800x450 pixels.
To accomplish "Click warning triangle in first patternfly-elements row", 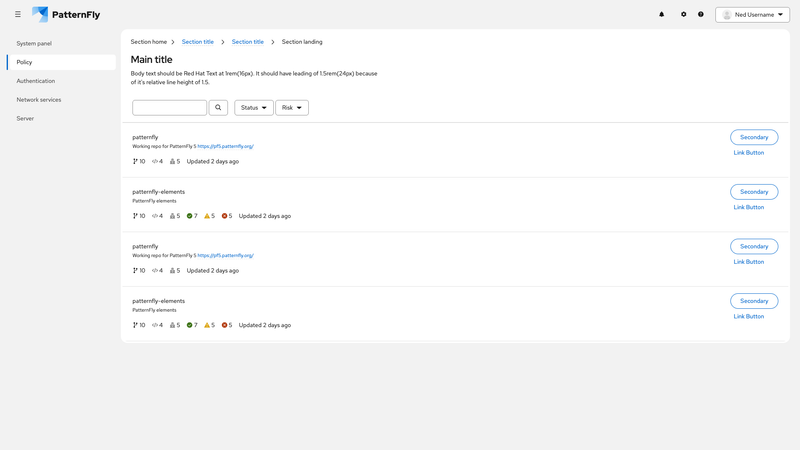I will [207, 216].
